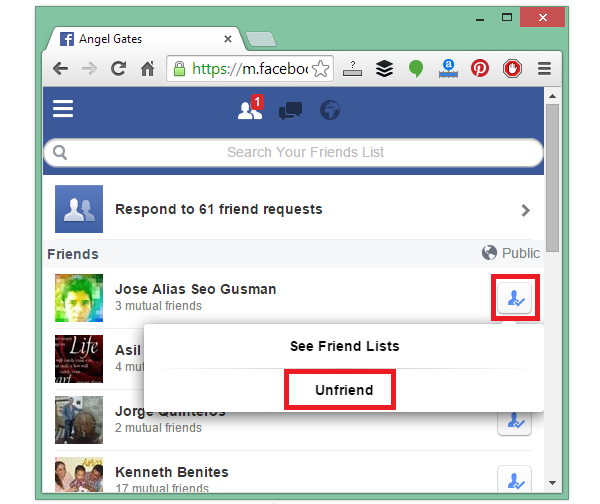Viewport: 600px width, 504px height.
Task: Open the Public privacy selector
Action: [511, 253]
